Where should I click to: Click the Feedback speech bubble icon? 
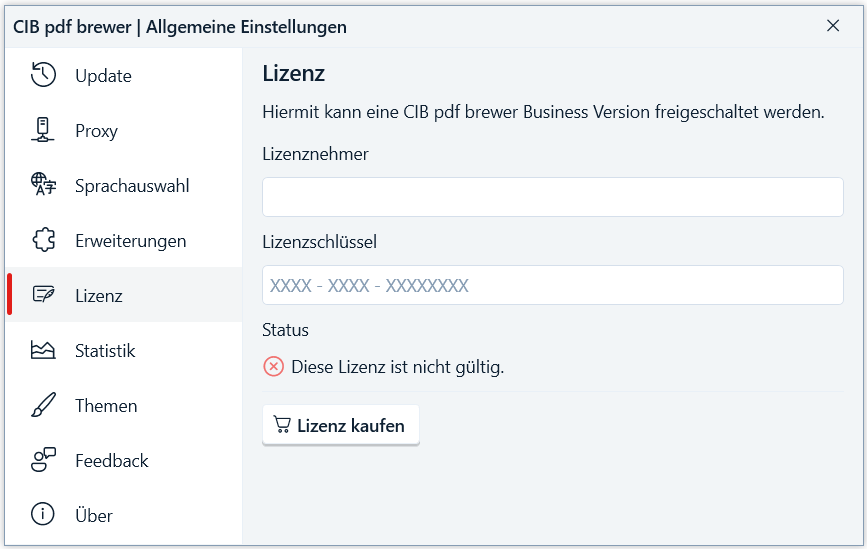(x=44, y=459)
